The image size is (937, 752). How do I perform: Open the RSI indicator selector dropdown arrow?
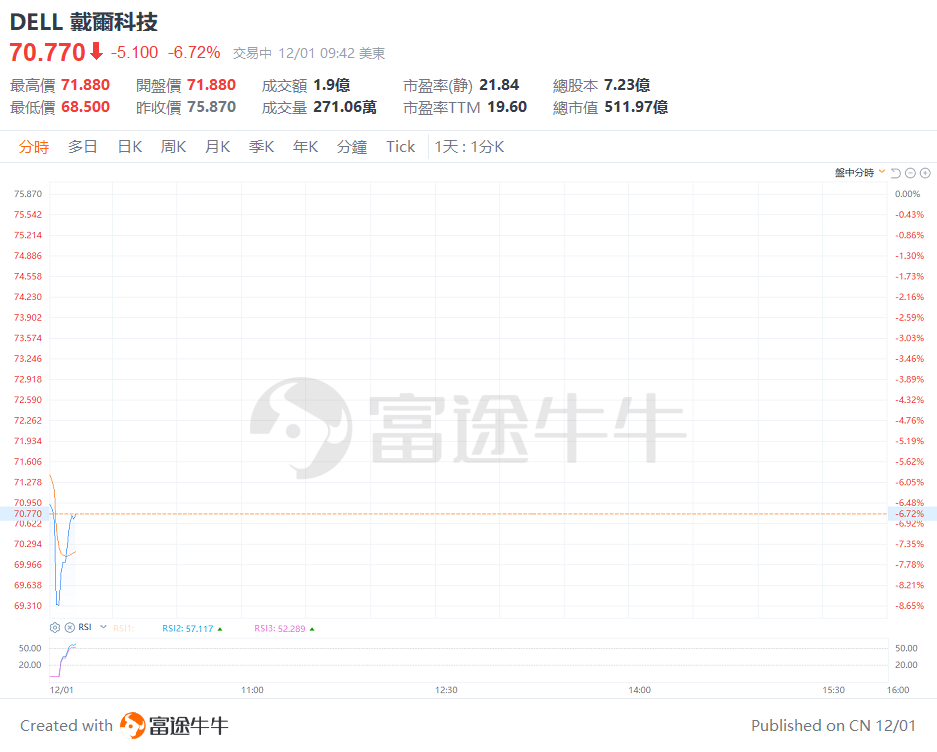pyautogui.click(x=103, y=627)
